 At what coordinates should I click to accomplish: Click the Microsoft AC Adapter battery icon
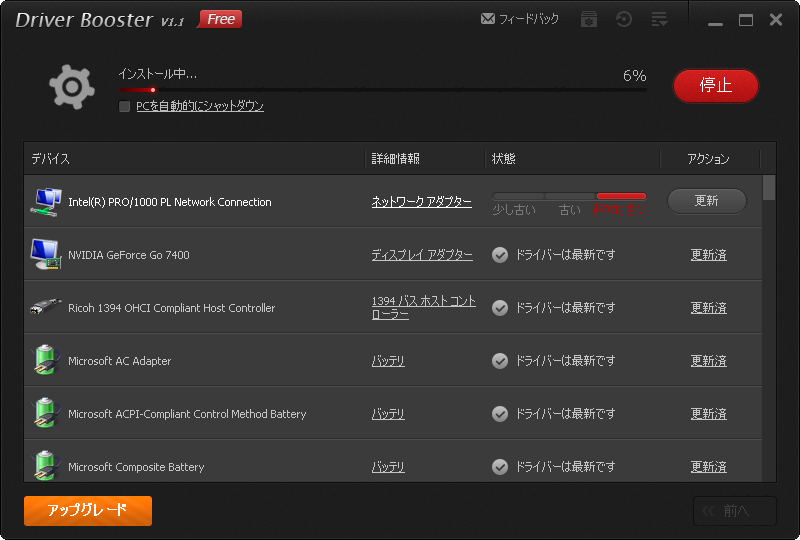pos(46,360)
